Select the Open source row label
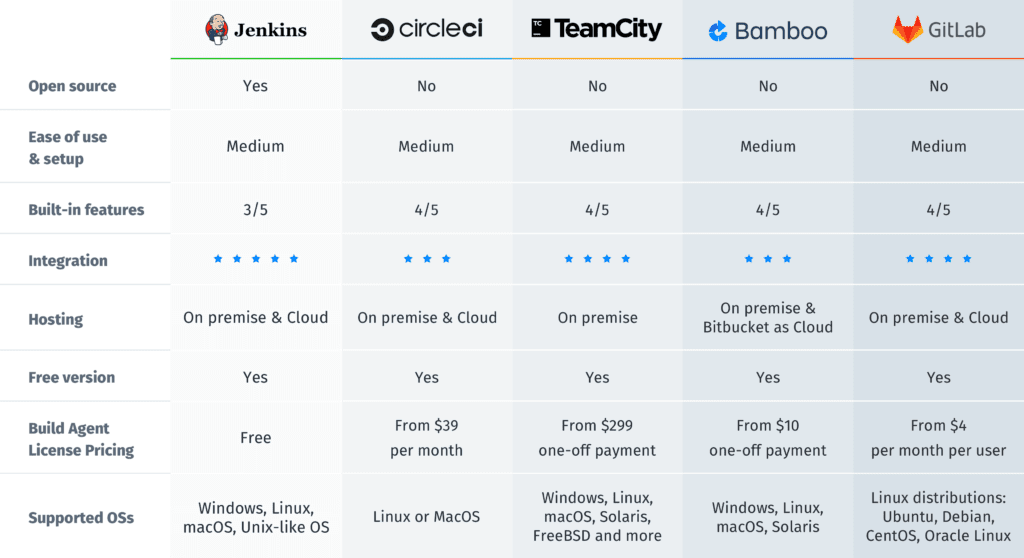The height and width of the screenshot is (558, 1024). tap(72, 86)
